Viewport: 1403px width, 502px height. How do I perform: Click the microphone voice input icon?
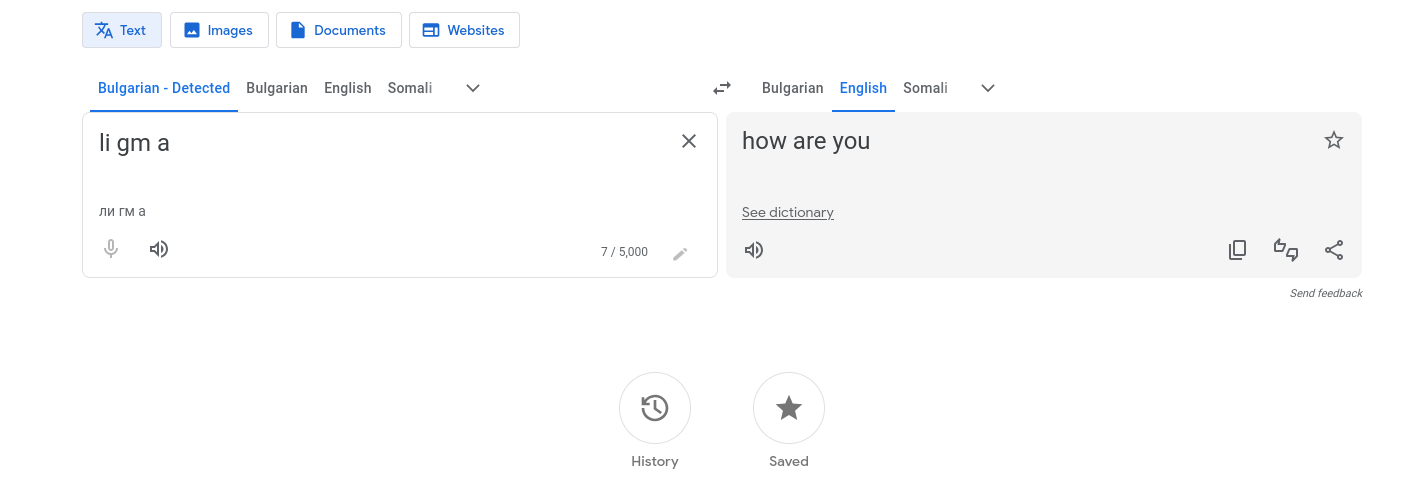[111, 249]
